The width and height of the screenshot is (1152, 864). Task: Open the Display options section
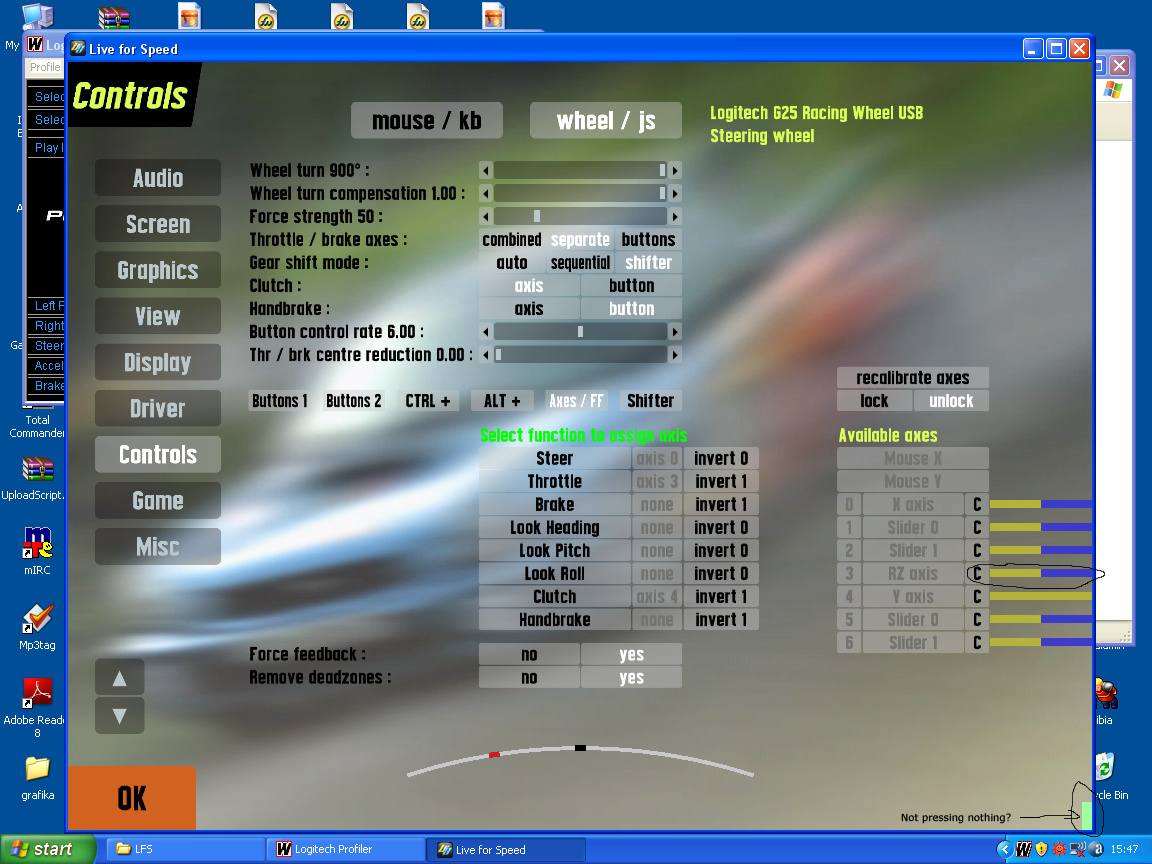158,362
